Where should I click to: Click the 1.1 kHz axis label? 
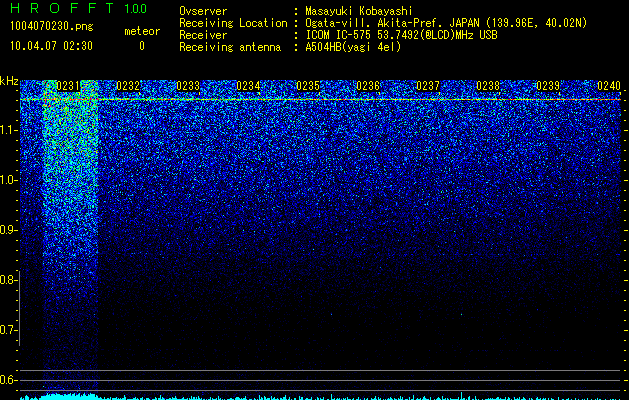[x=8, y=130]
